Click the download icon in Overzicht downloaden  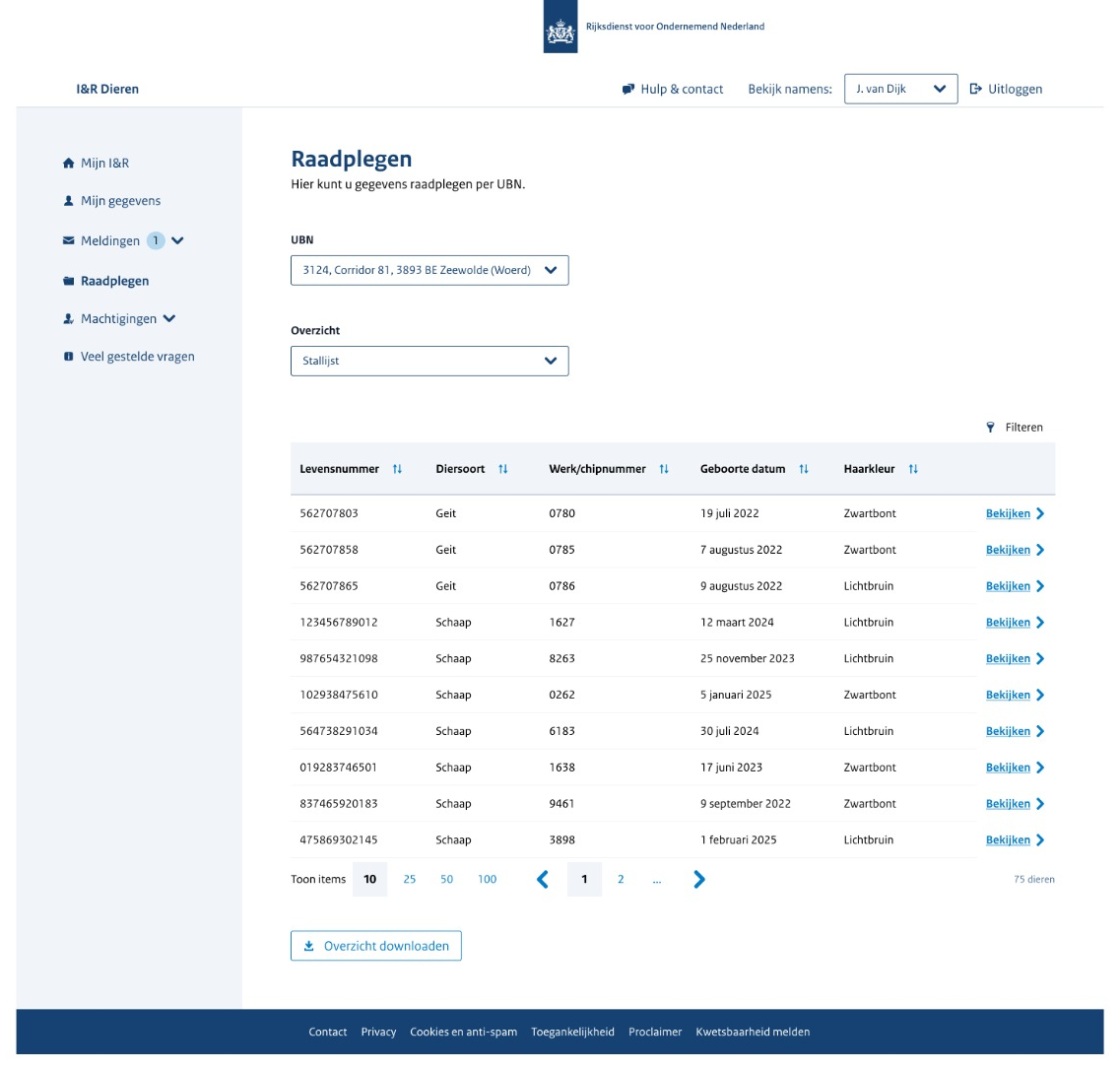(308, 946)
